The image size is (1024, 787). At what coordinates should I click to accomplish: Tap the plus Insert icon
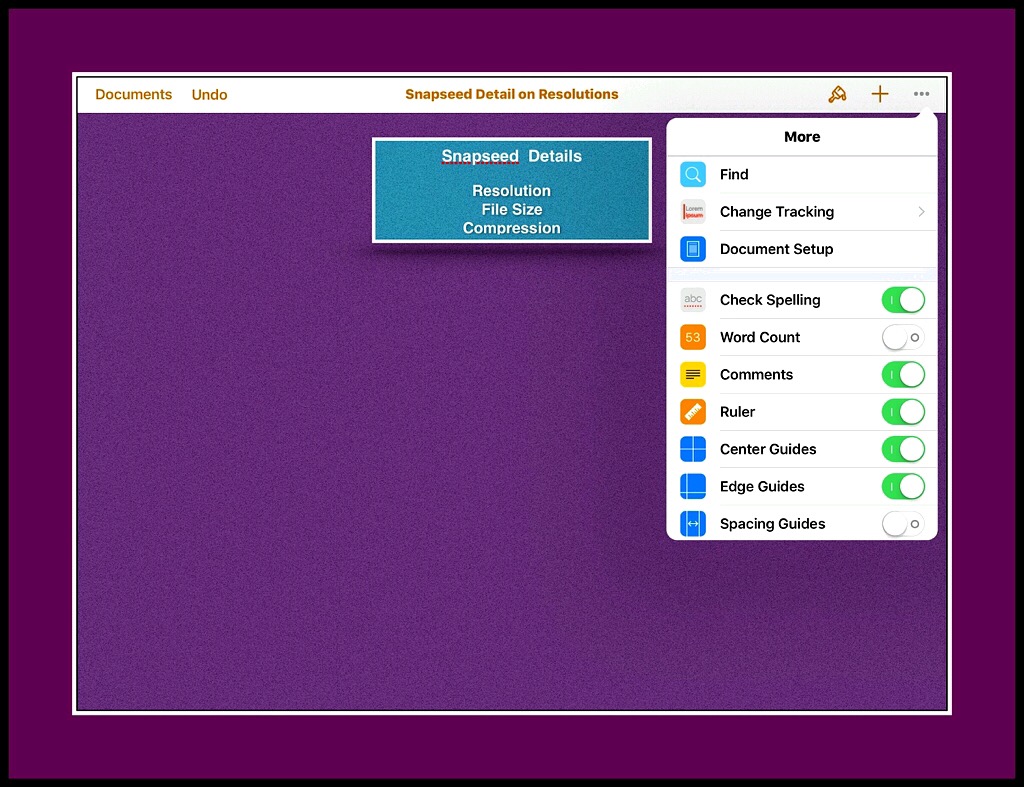[880, 94]
